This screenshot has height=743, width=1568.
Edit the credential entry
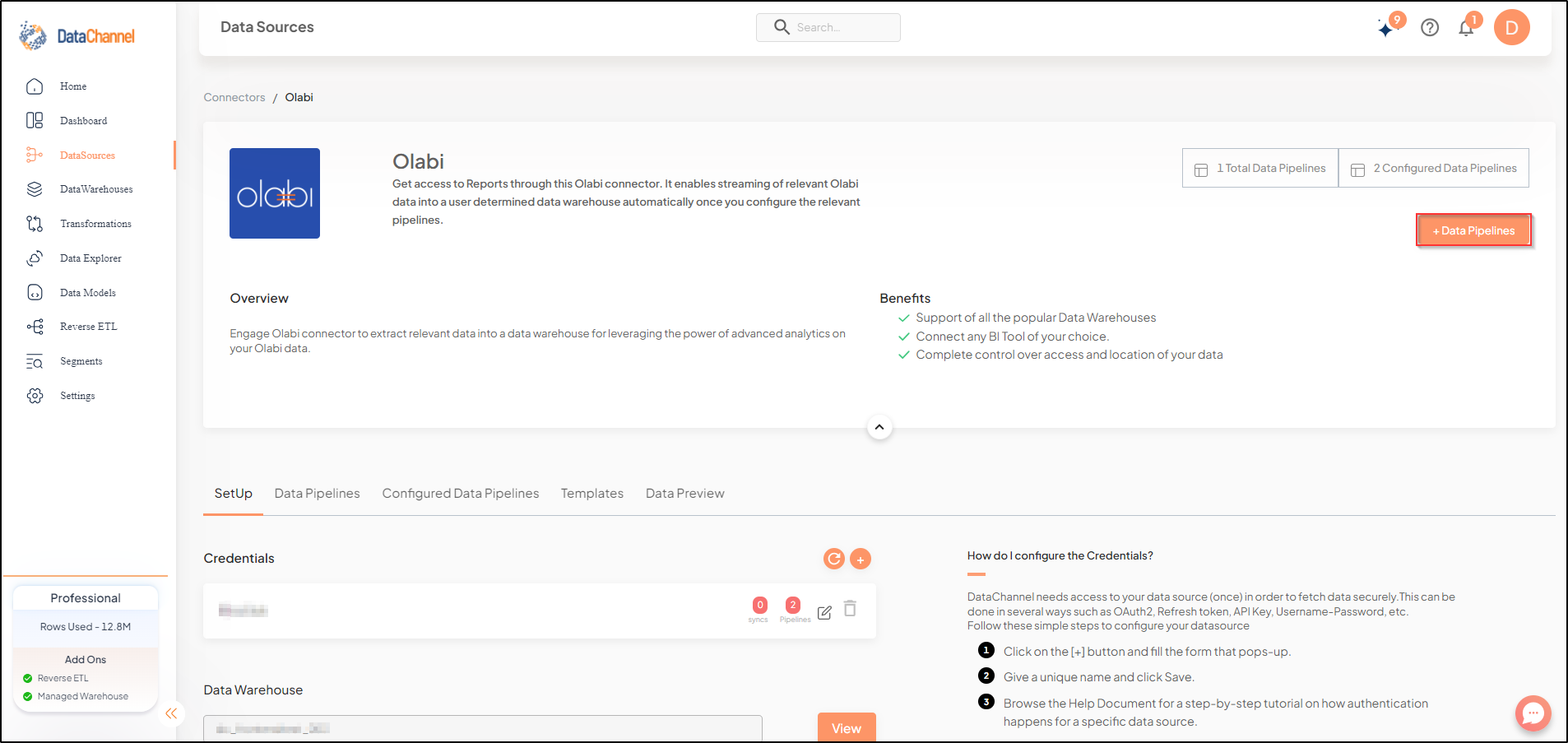(824, 611)
